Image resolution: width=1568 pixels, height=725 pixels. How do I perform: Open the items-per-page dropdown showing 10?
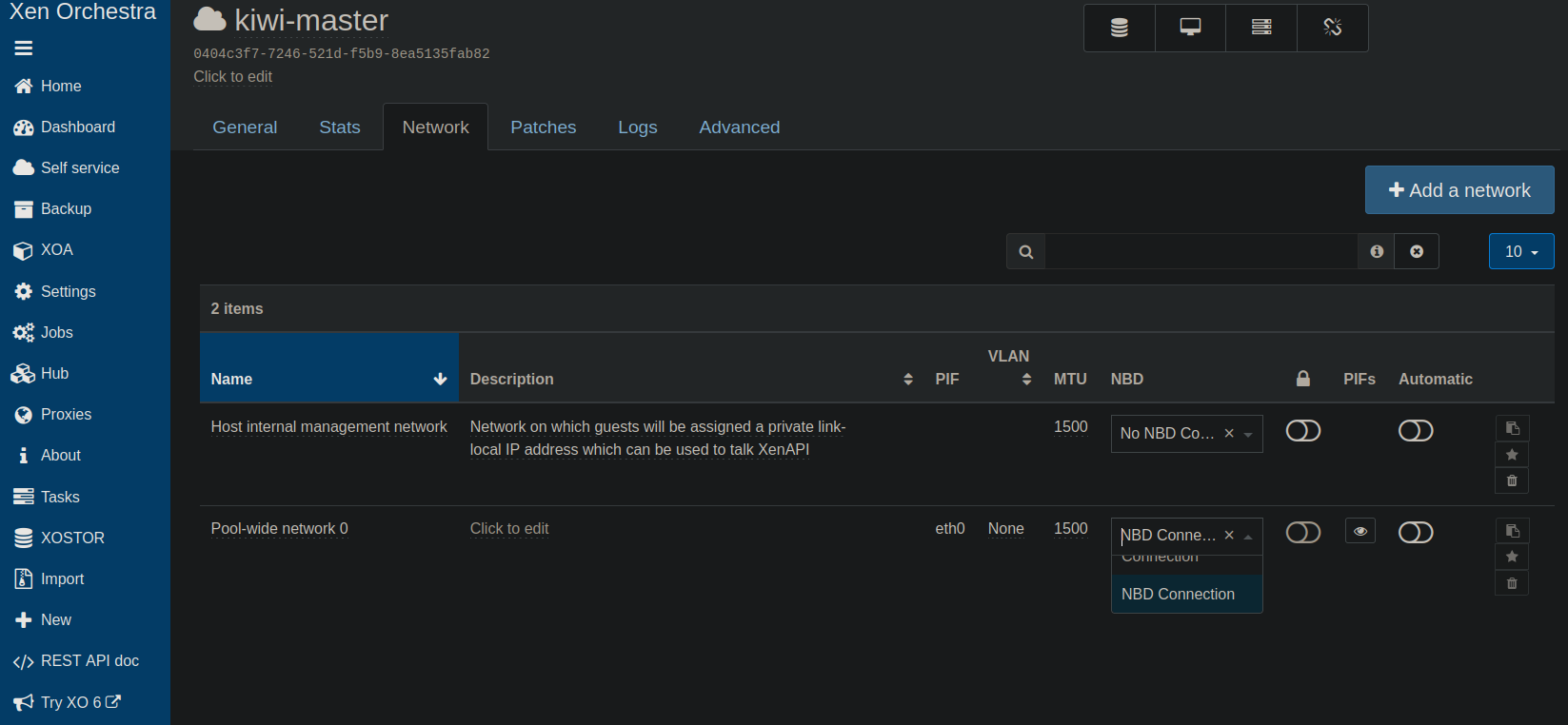point(1521,251)
